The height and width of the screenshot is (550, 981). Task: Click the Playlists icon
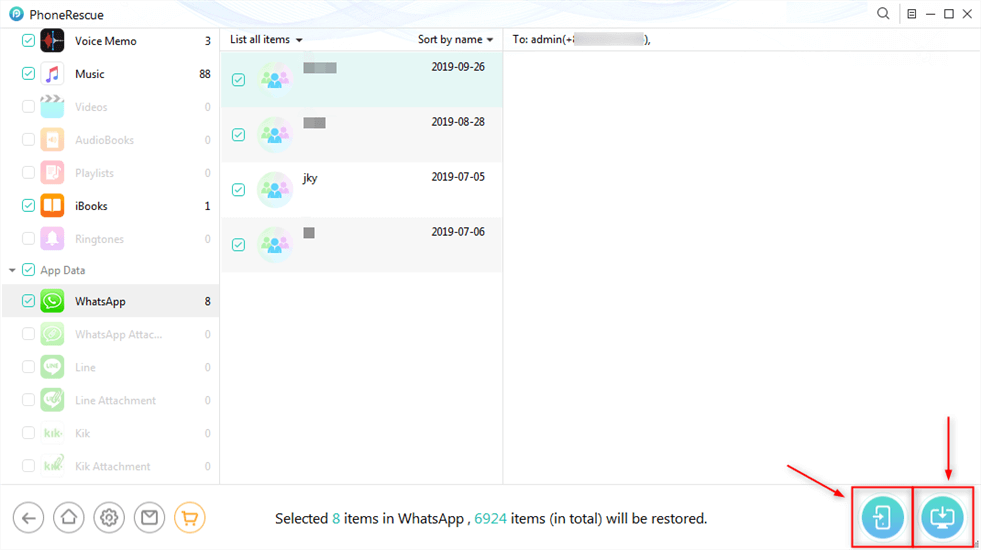(53, 173)
